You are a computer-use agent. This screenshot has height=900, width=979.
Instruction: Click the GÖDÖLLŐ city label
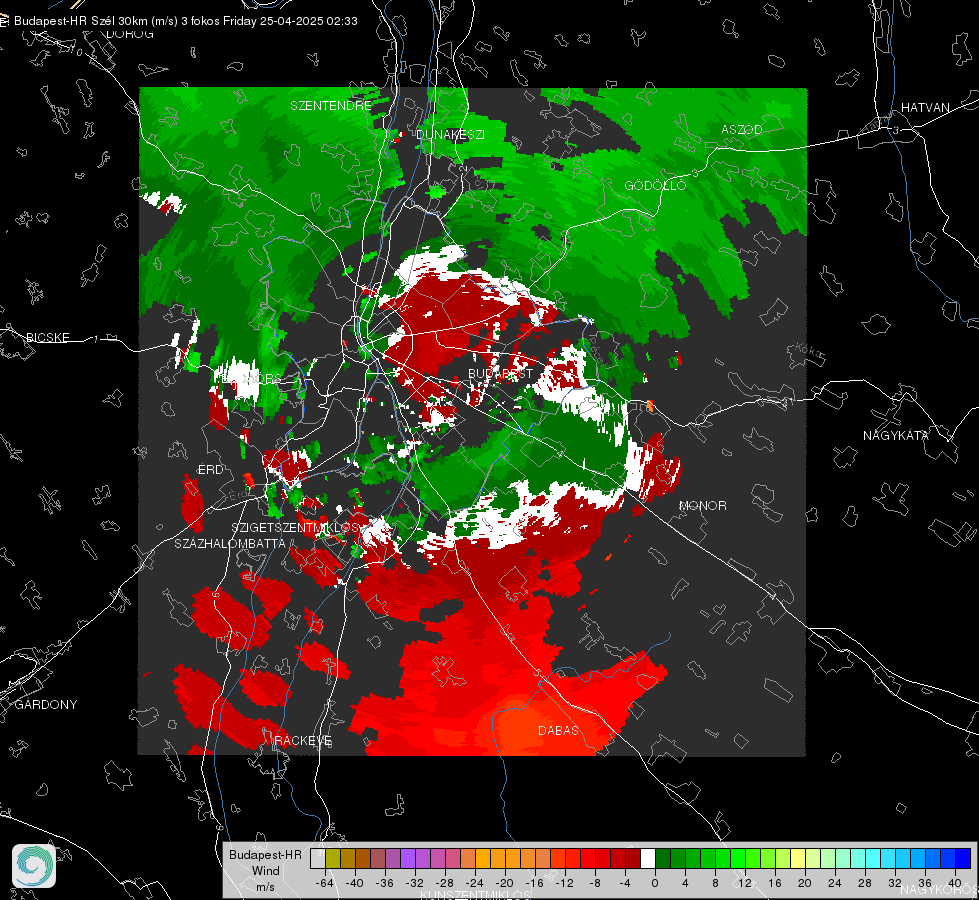point(655,185)
